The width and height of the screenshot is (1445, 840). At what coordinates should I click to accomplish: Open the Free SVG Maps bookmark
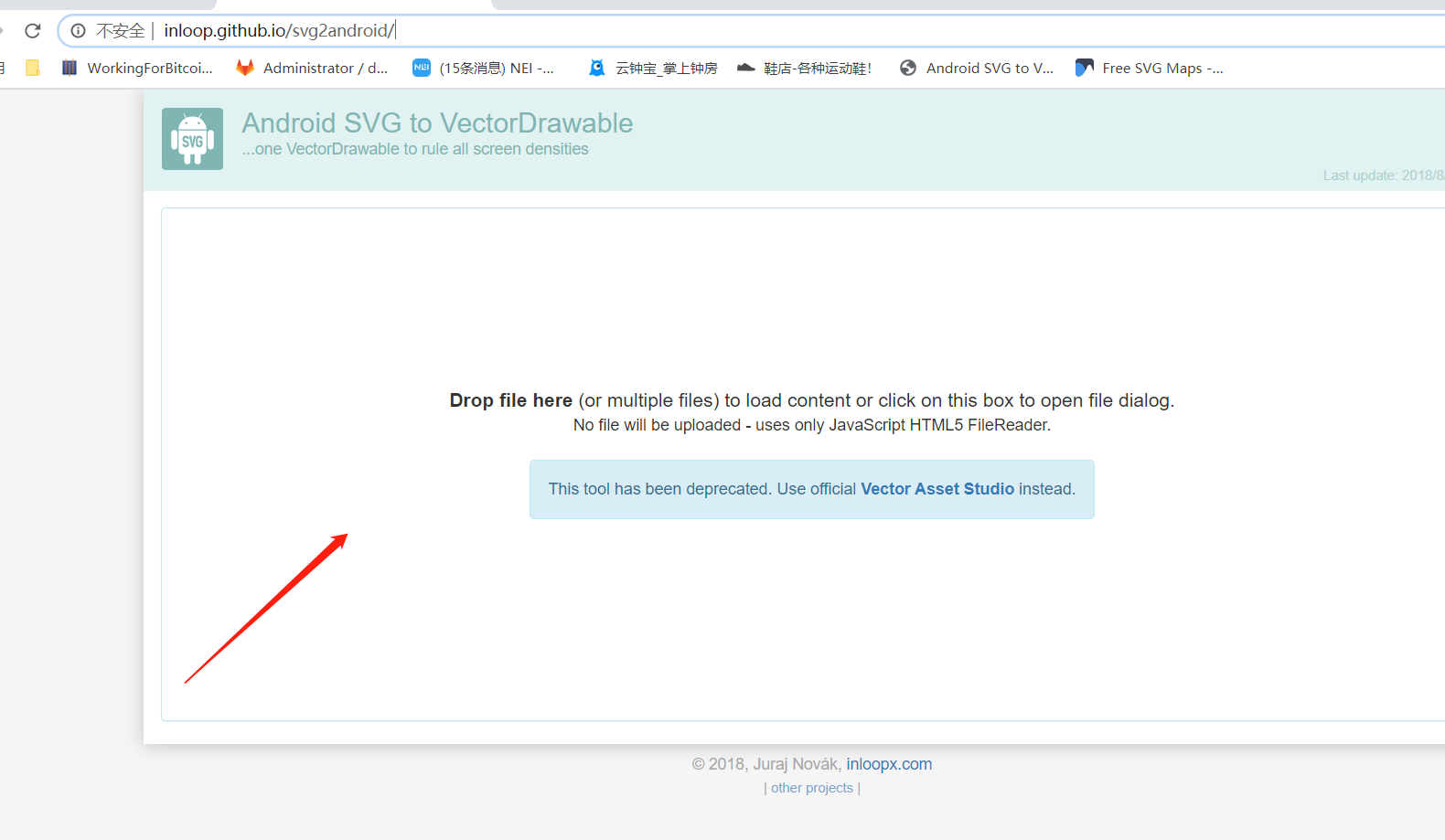1150,68
